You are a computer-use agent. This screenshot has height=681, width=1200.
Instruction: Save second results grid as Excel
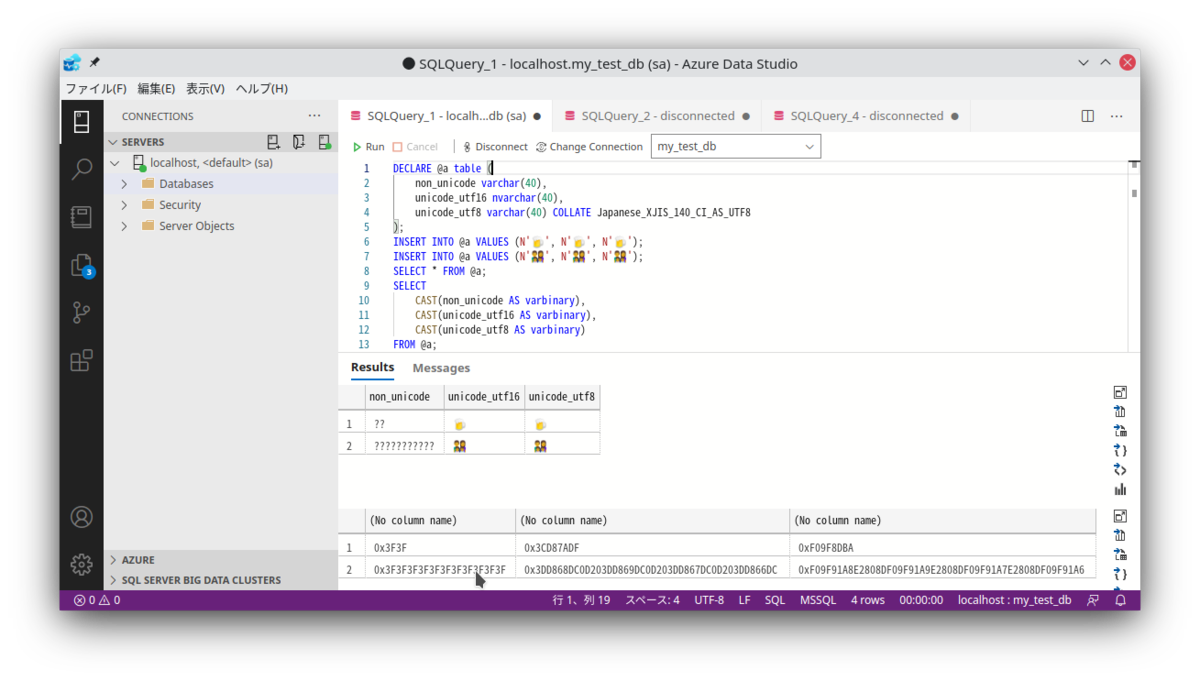pos(1120,555)
